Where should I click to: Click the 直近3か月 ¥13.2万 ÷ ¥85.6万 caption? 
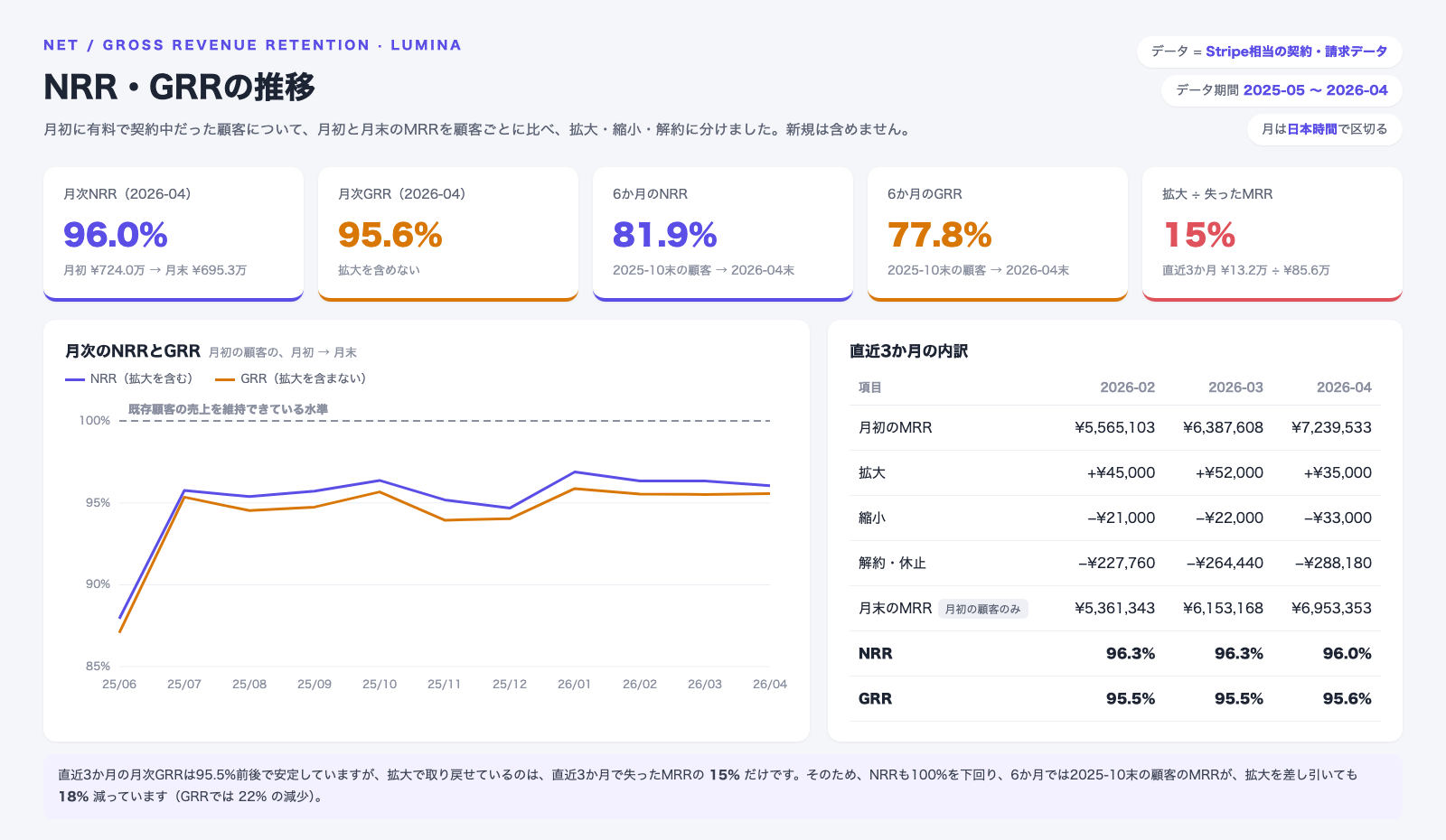(1245, 270)
